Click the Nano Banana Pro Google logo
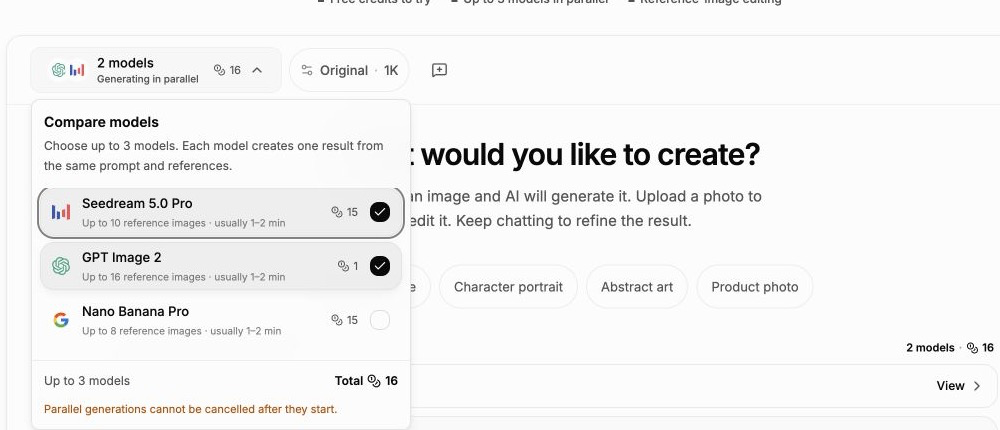Image resolution: width=1000 pixels, height=430 pixels. [x=61, y=320]
